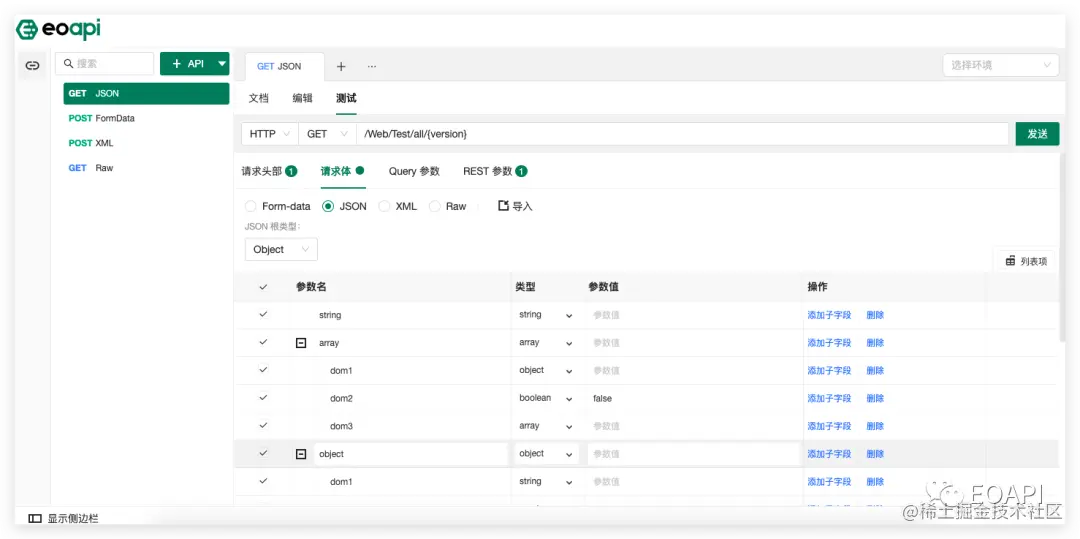Click 添加子字段 on the string row
1080x539 pixels.
point(829,315)
